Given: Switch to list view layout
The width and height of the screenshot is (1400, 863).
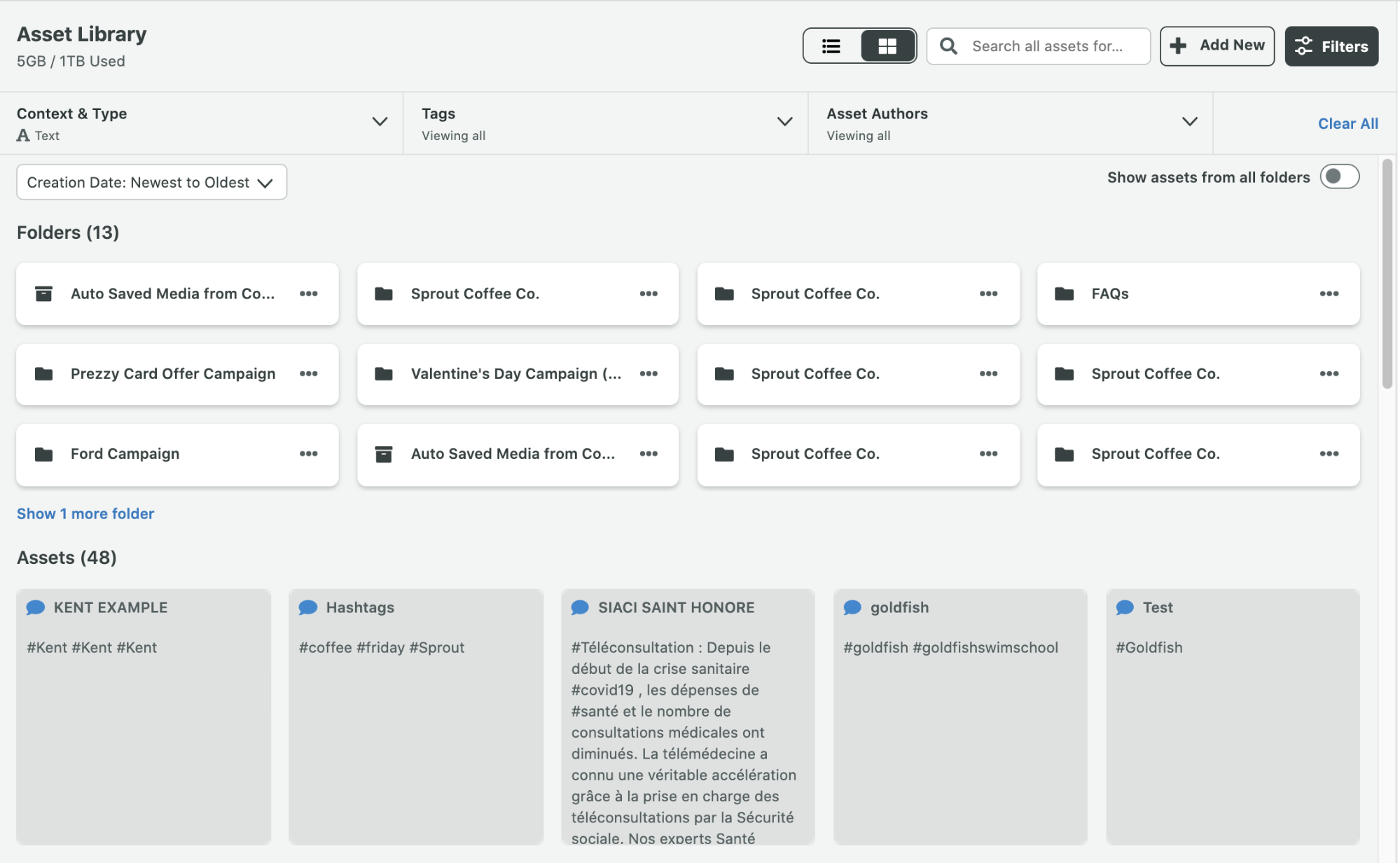Looking at the screenshot, I should (831, 46).
